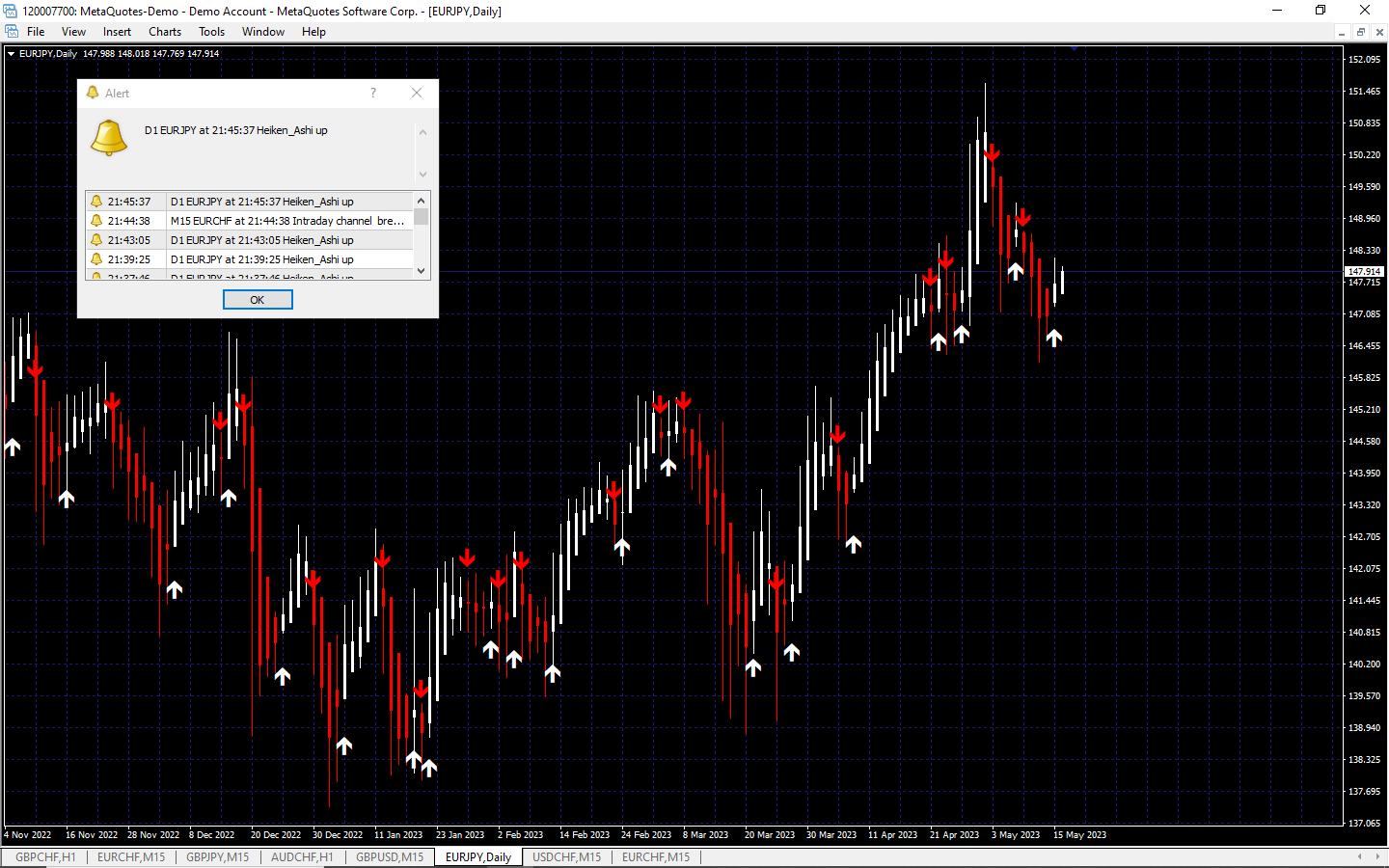
Task: Restore down the EURJPY chart child window
Action: pos(1361,32)
